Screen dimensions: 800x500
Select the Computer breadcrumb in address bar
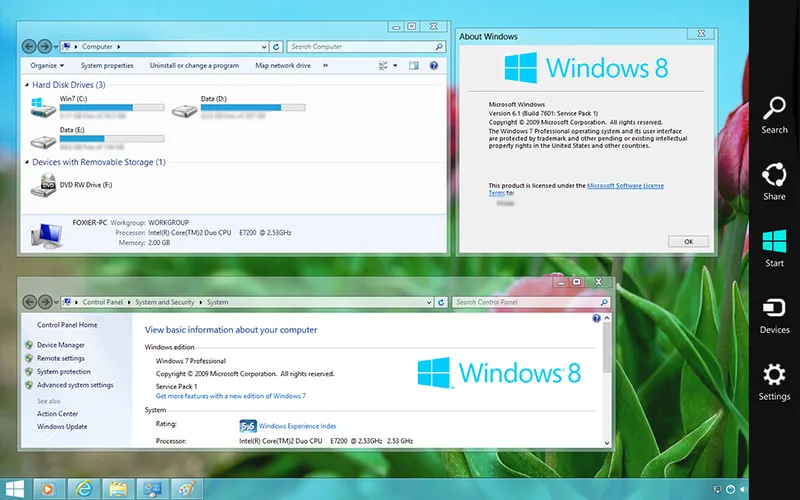click(x=97, y=46)
